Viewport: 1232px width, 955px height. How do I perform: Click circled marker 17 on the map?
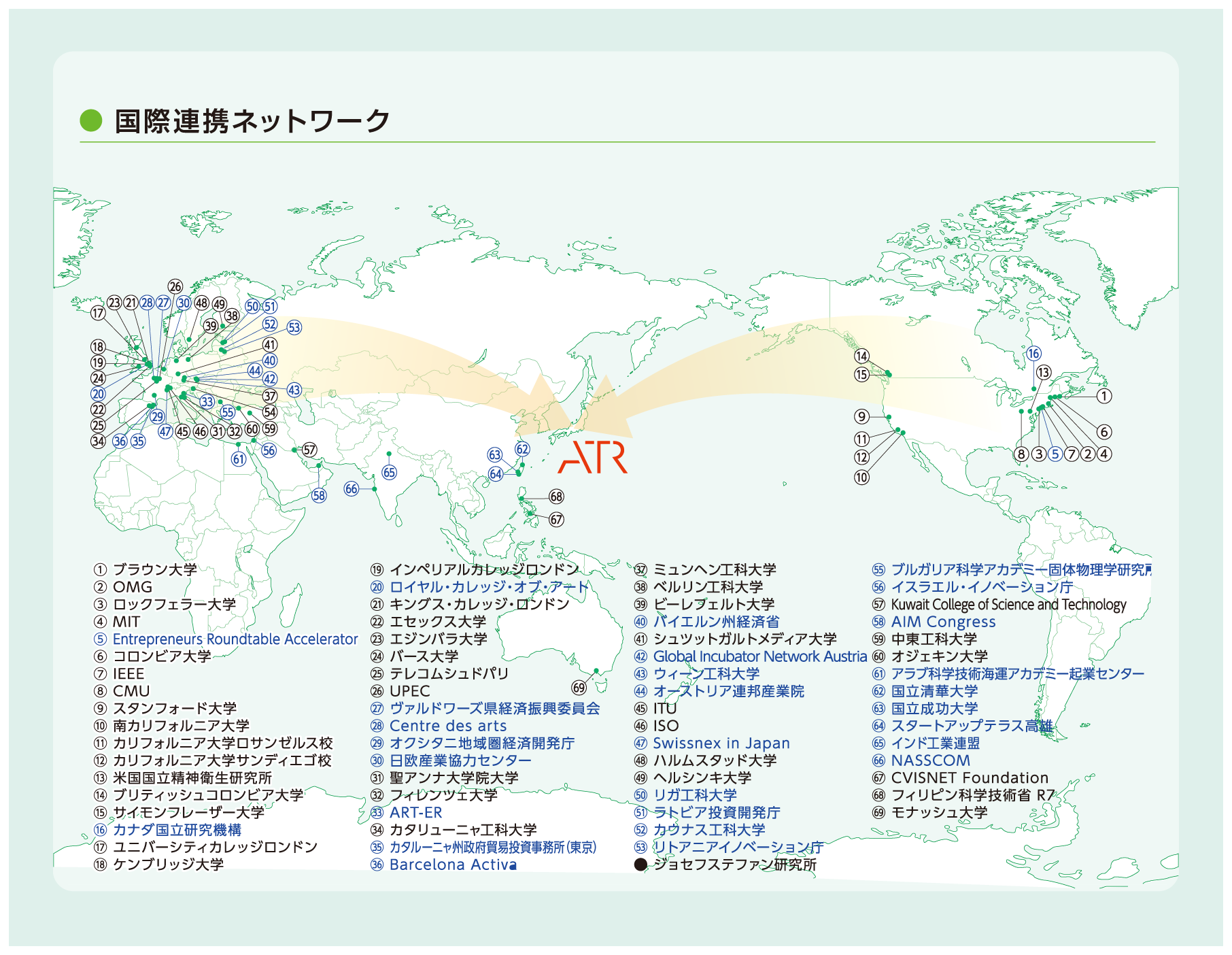(98, 313)
